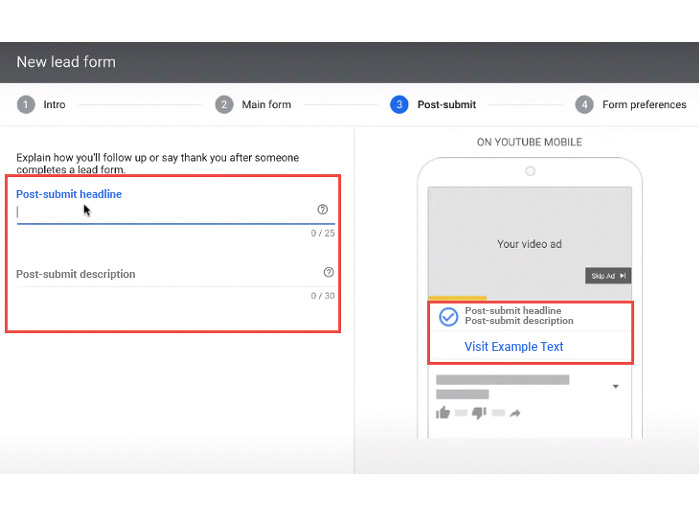The image size is (699, 516).
Task: Click the step 4 Form preferences circle
Action: (584, 104)
